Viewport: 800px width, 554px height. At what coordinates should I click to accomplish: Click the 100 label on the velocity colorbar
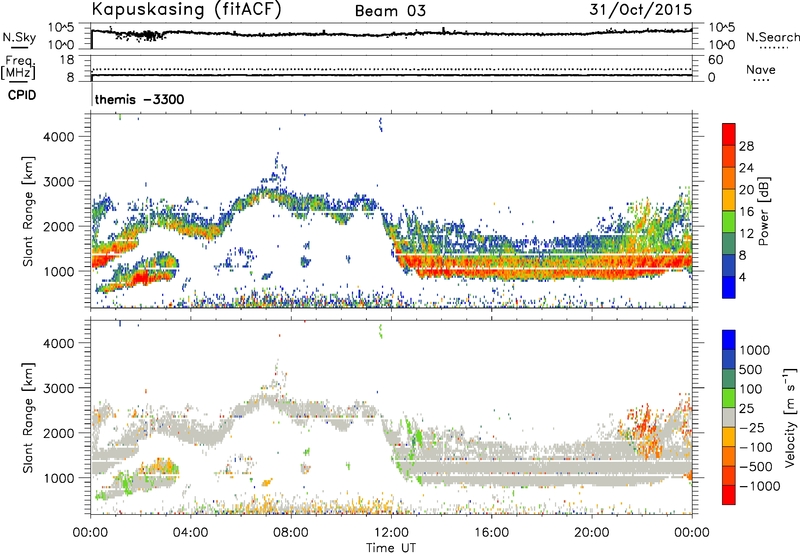(x=751, y=389)
